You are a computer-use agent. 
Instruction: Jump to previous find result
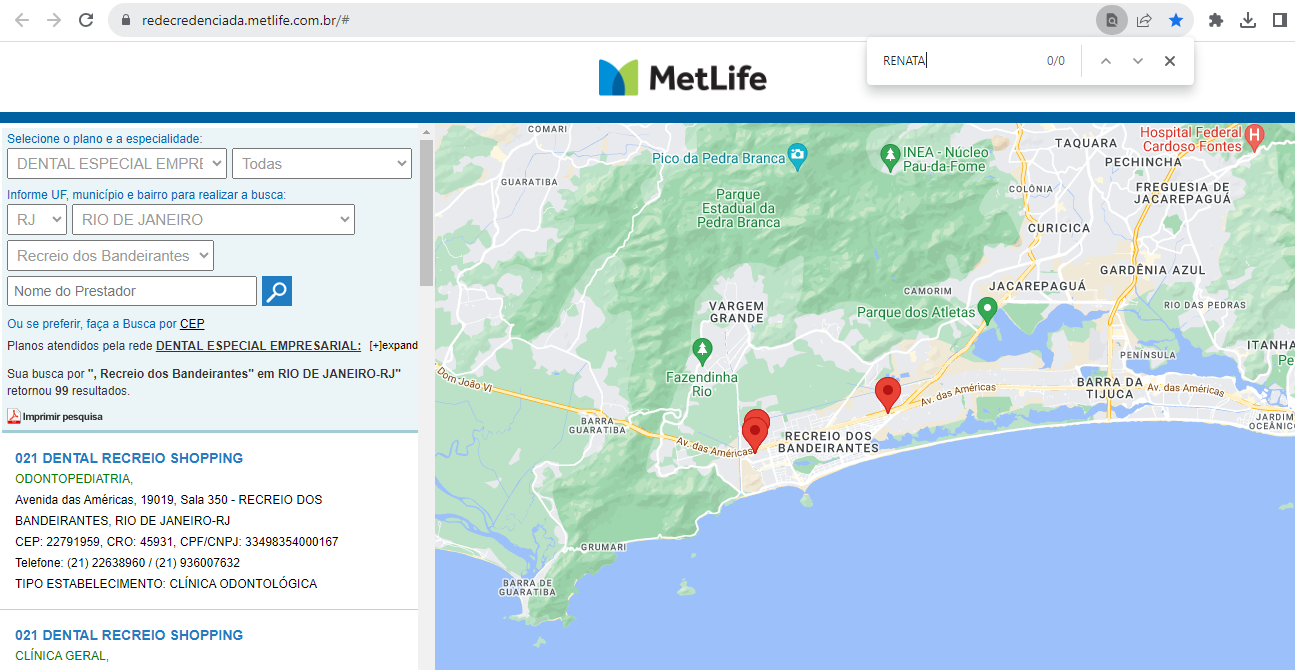(1105, 61)
